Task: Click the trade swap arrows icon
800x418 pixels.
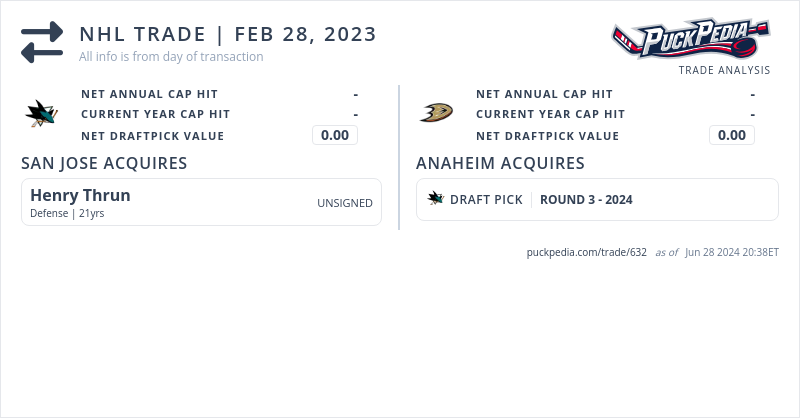Action: point(42,42)
